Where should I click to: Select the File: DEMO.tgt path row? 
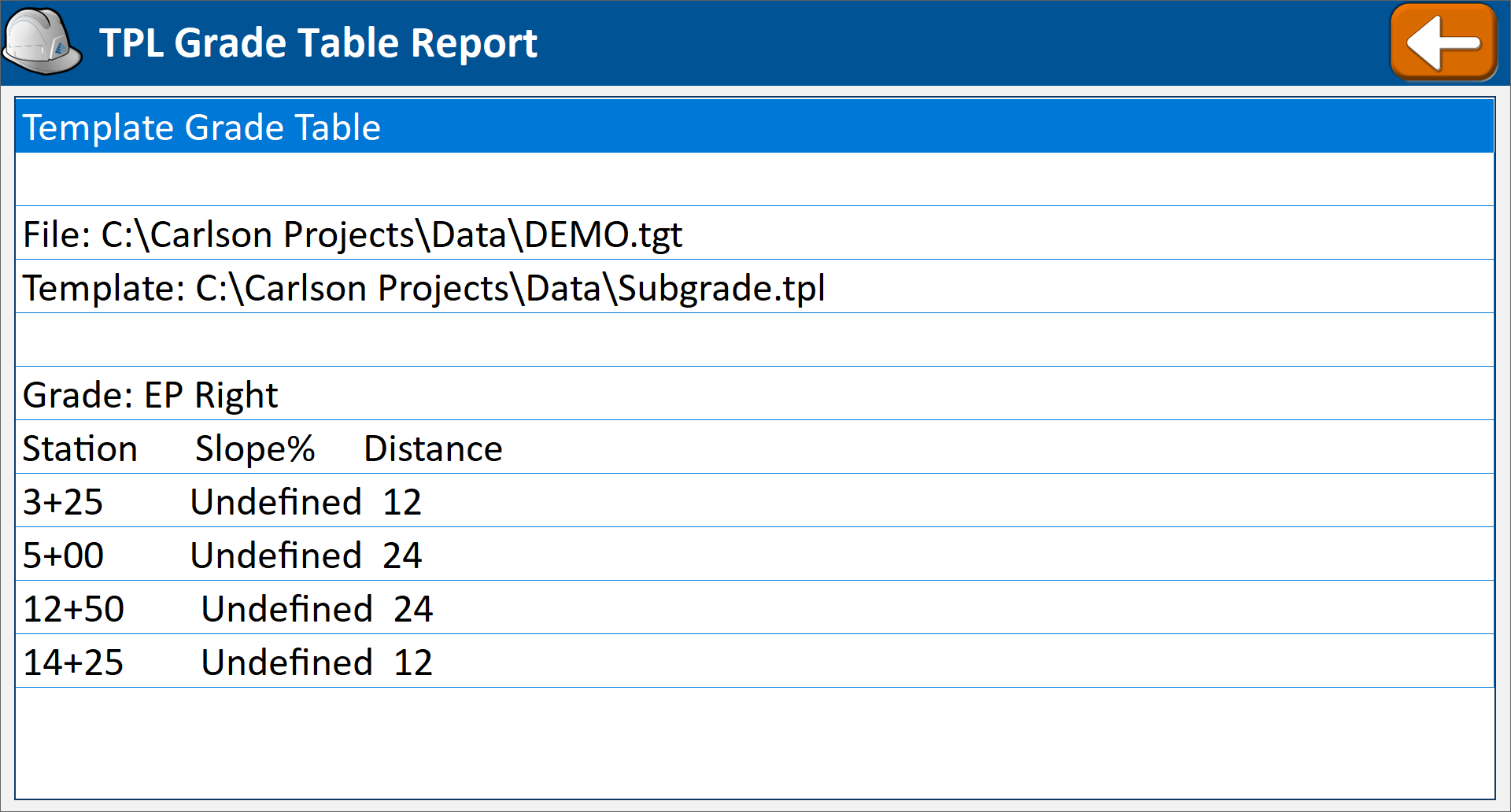coord(755,234)
